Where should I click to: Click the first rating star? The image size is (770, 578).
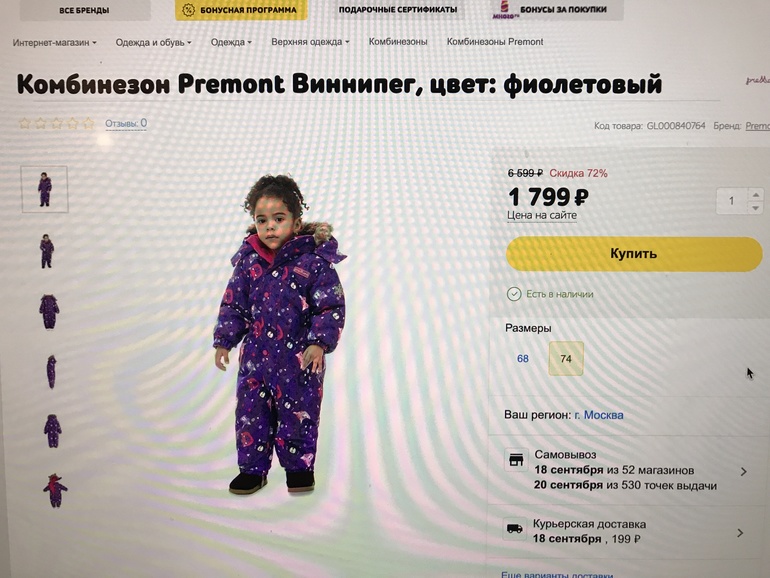(x=25, y=123)
